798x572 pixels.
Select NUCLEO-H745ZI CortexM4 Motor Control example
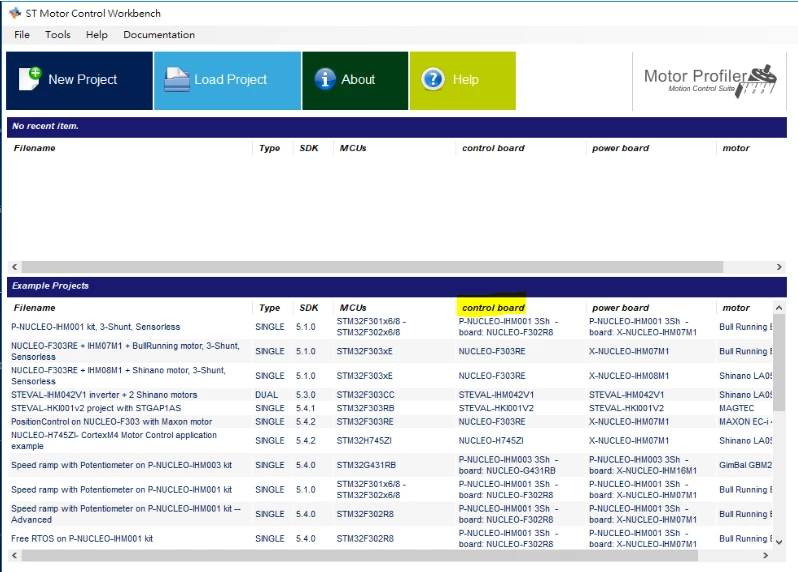114,441
